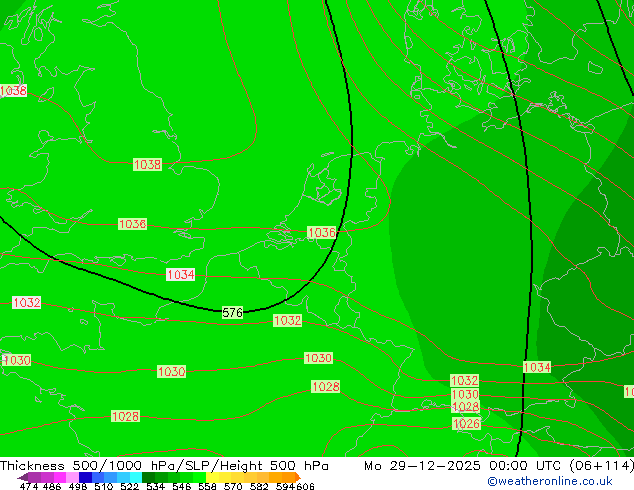Screen dimensions: 634x490
Task: Click the 576 height contour label
Action: 232,313
